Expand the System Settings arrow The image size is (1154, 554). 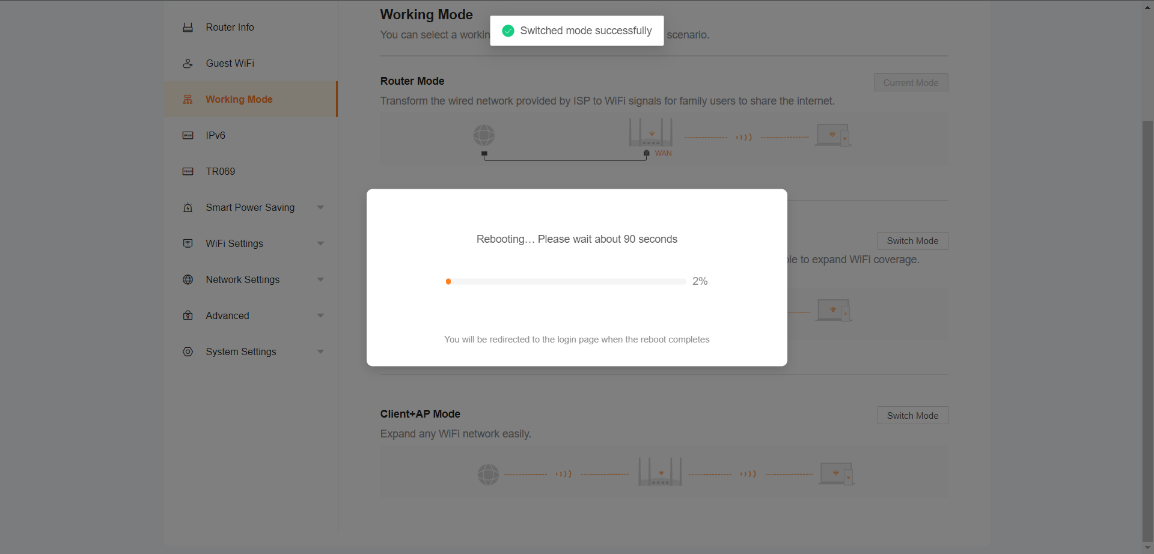click(x=320, y=352)
